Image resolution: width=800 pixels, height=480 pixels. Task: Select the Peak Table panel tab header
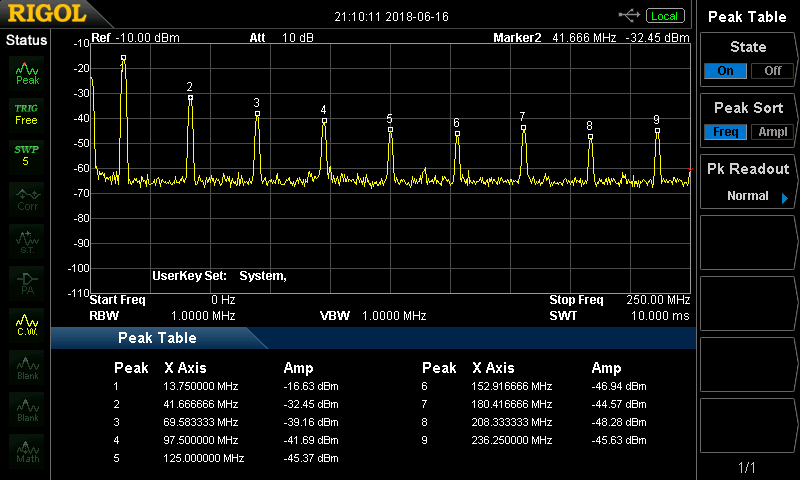coord(157,338)
